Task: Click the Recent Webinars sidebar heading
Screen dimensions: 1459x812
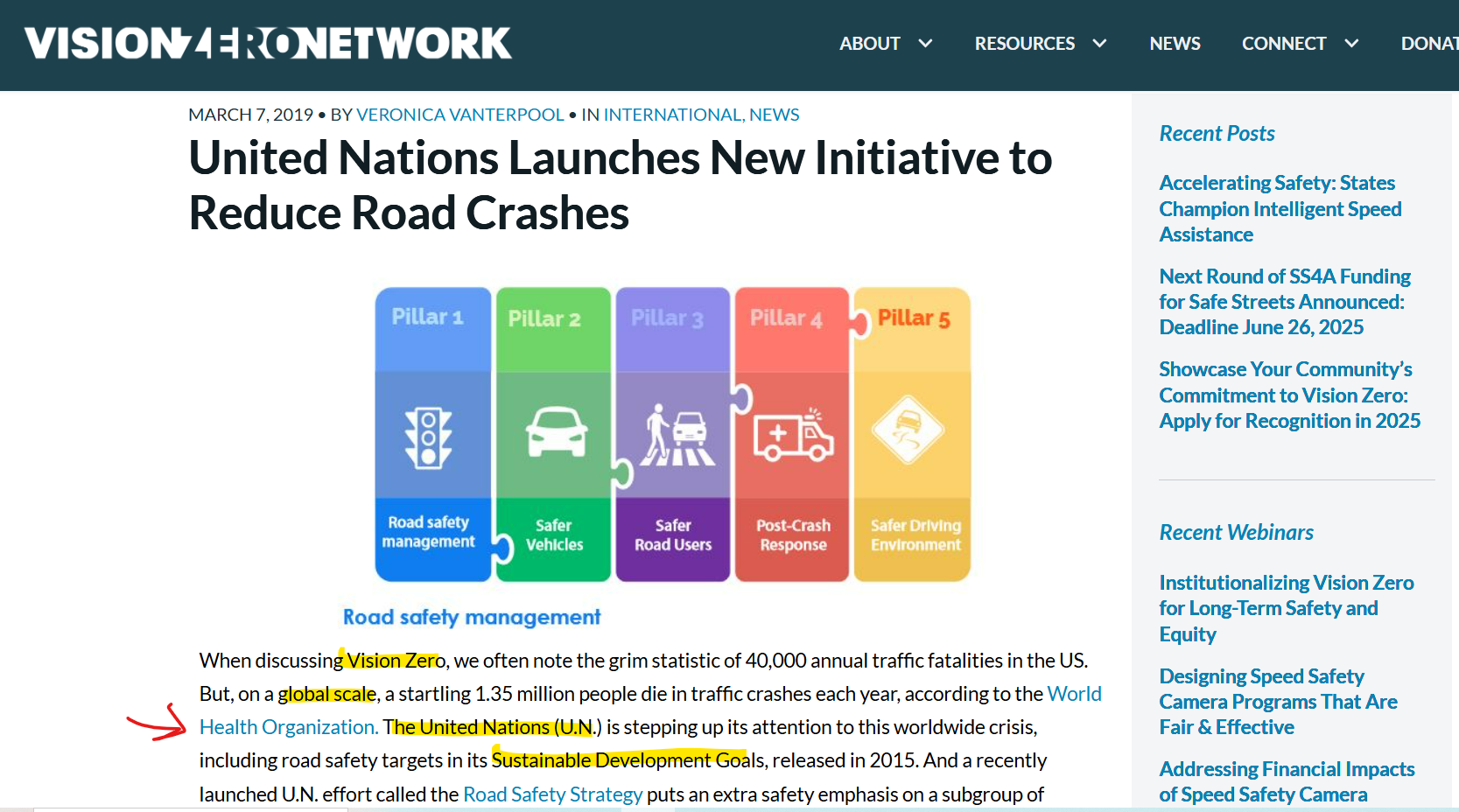Action: (1236, 532)
